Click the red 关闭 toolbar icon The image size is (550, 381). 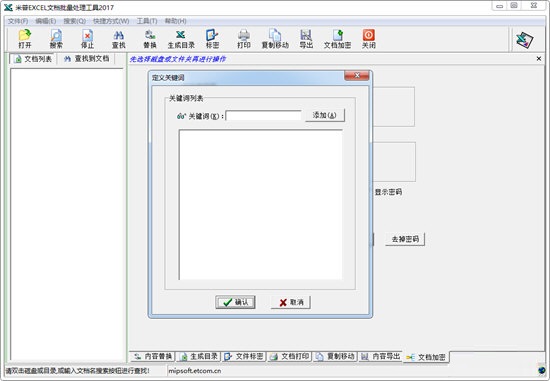[369, 39]
